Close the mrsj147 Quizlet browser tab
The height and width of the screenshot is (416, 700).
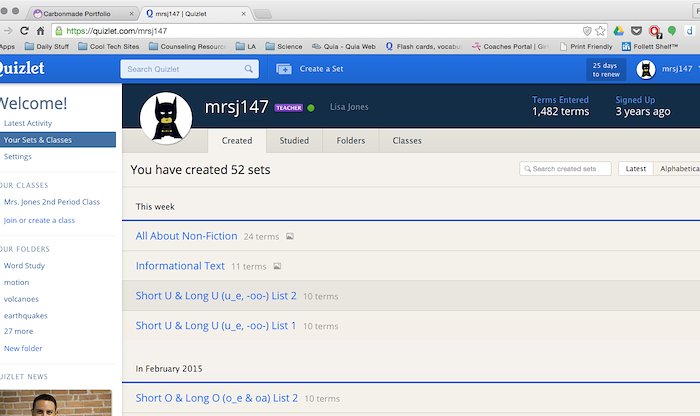pos(243,14)
